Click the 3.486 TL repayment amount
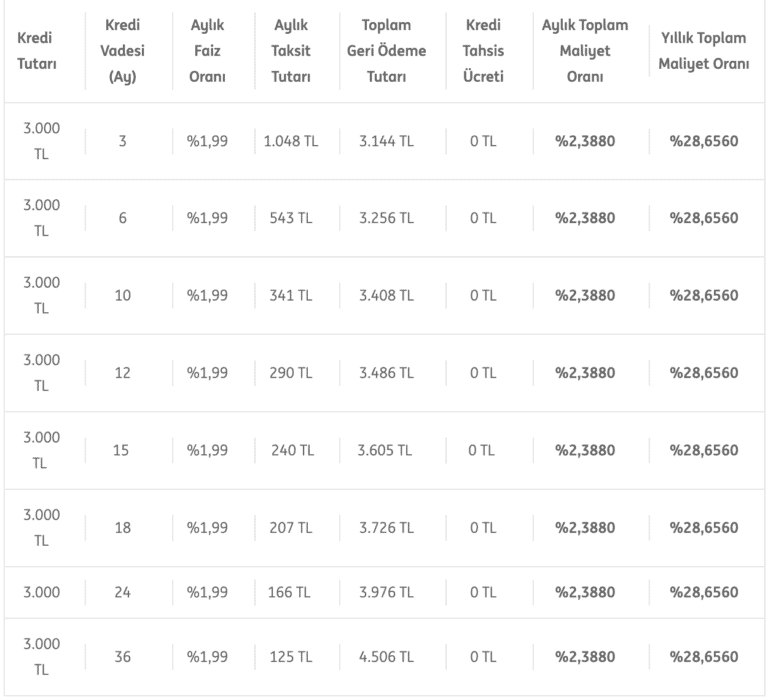768x697 pixels. tap(385, 373)
